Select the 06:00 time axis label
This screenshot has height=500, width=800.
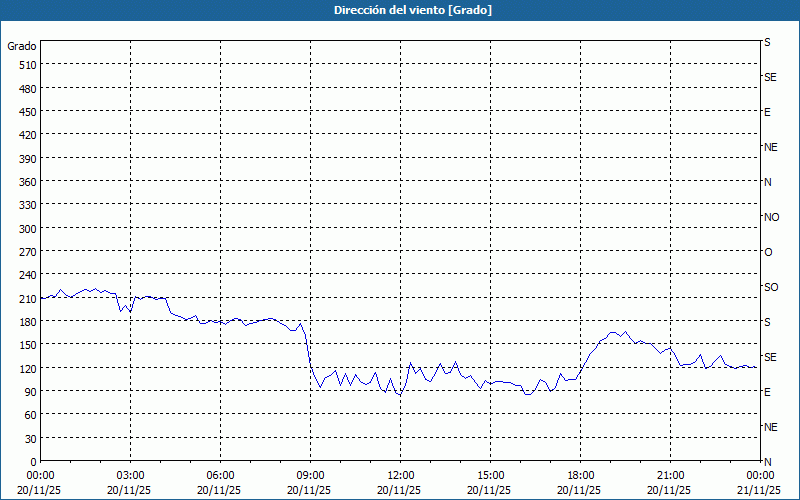point(220,475)
